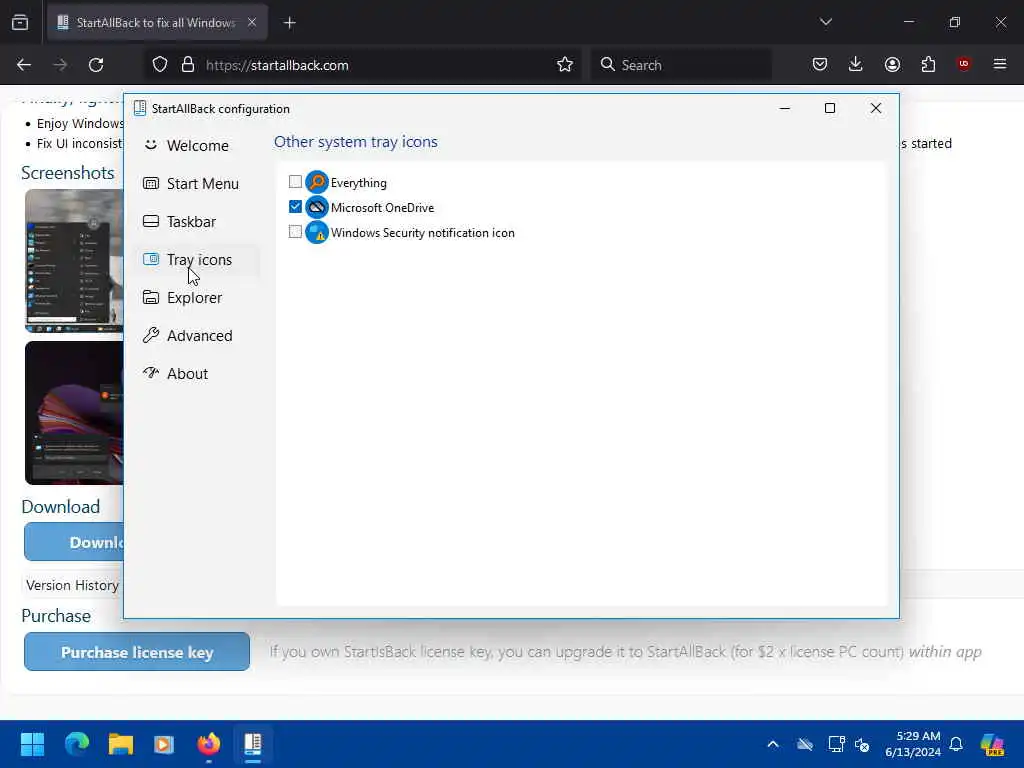Select the StartAllBack browser tab
The height and width of the screenshot is (768, 1024).
click(x=157, y=23)
